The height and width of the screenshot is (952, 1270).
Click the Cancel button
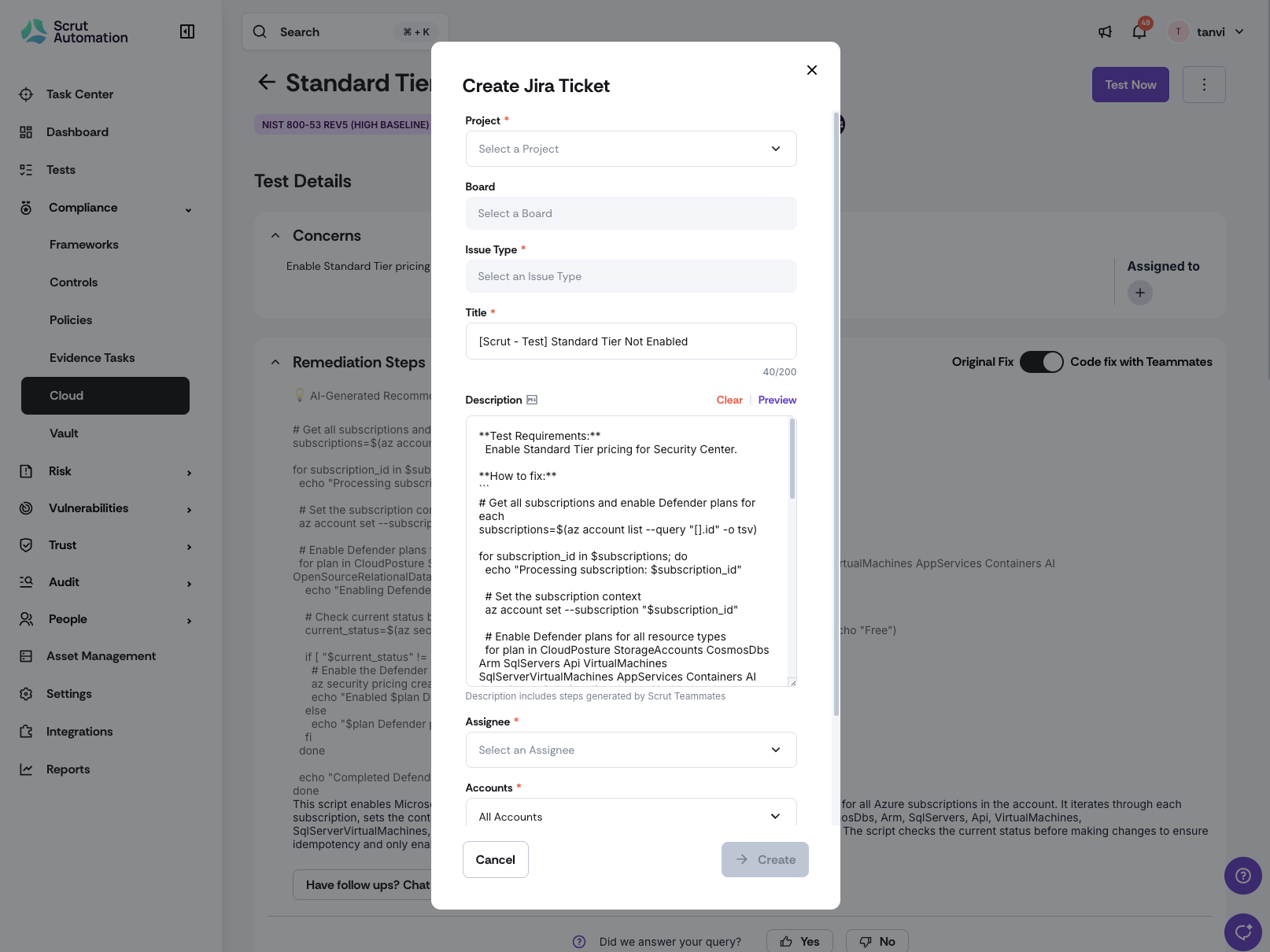(495, 859)
